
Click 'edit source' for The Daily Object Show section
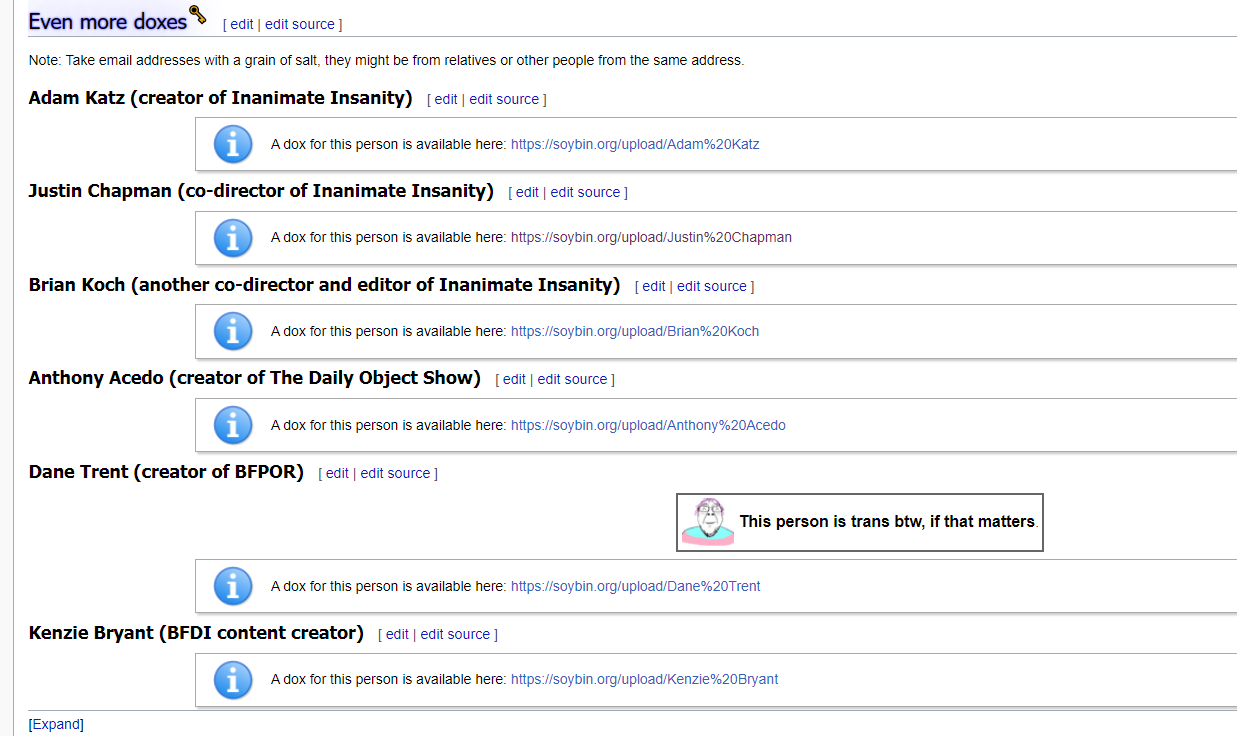pos(572,379)
